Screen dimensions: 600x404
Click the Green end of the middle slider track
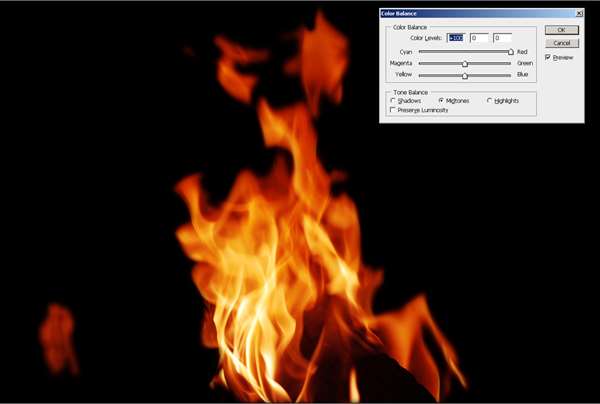[510, 63]
